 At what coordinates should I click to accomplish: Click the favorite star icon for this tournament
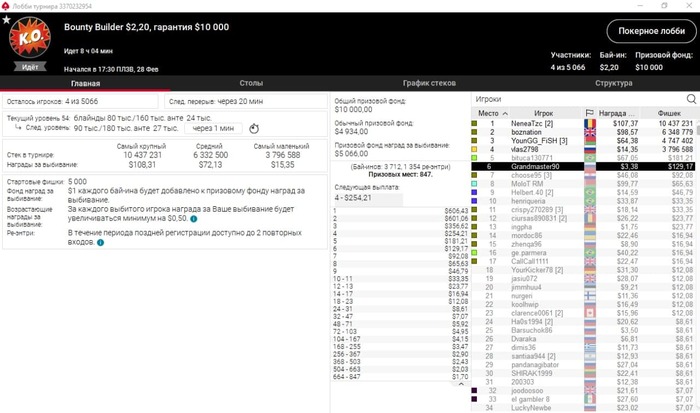tap(6, 20)
